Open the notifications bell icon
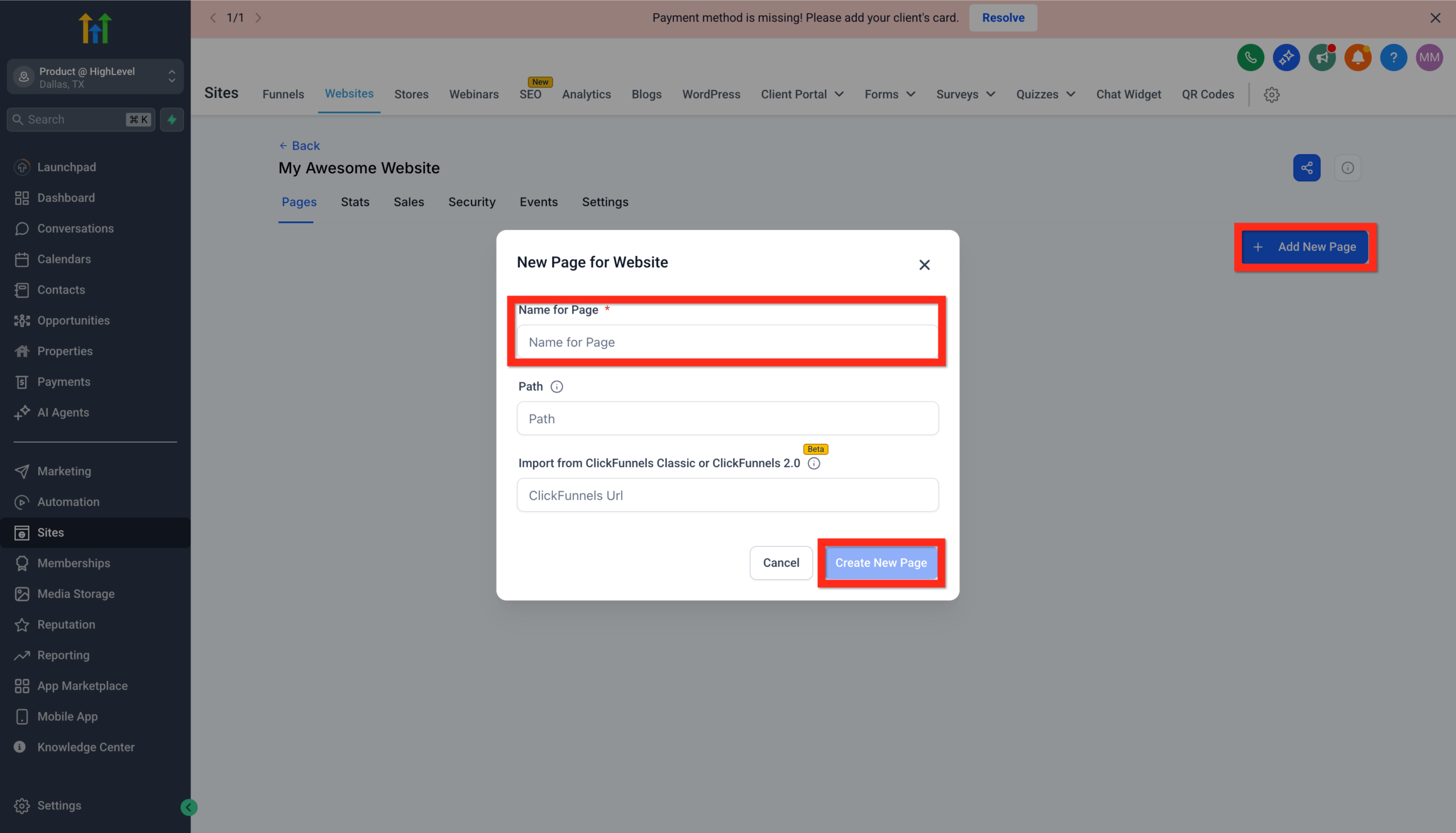Viewport: 1456px width, 833px height. (x=1358, y=57)
